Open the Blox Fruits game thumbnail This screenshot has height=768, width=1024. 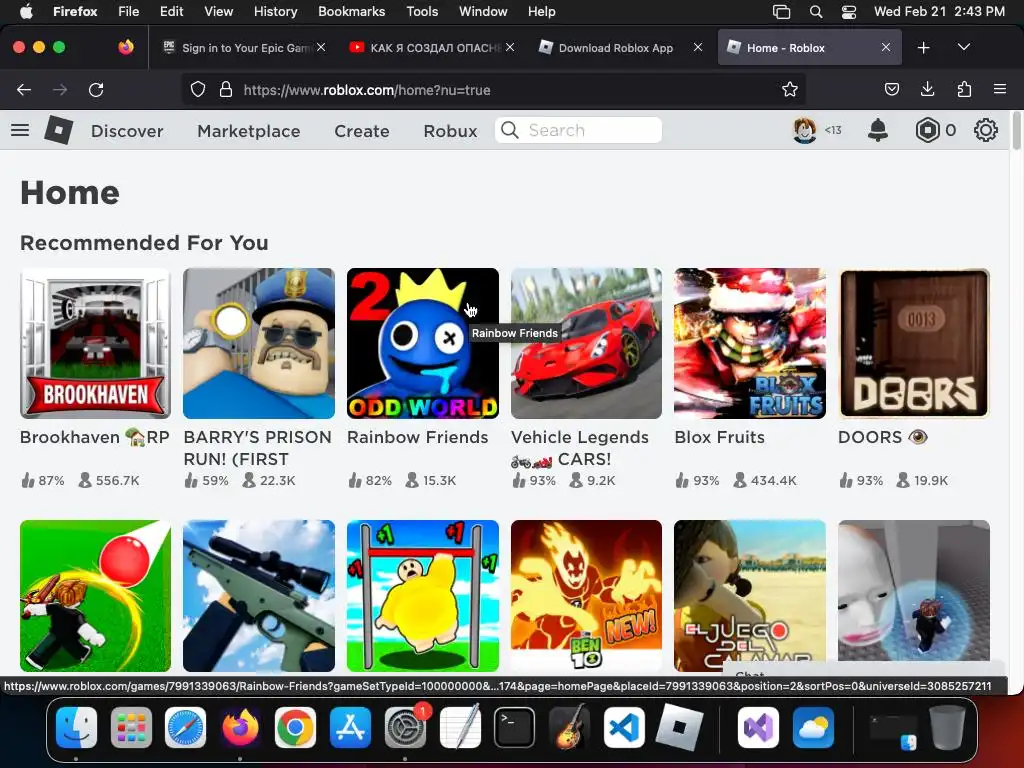750,343
